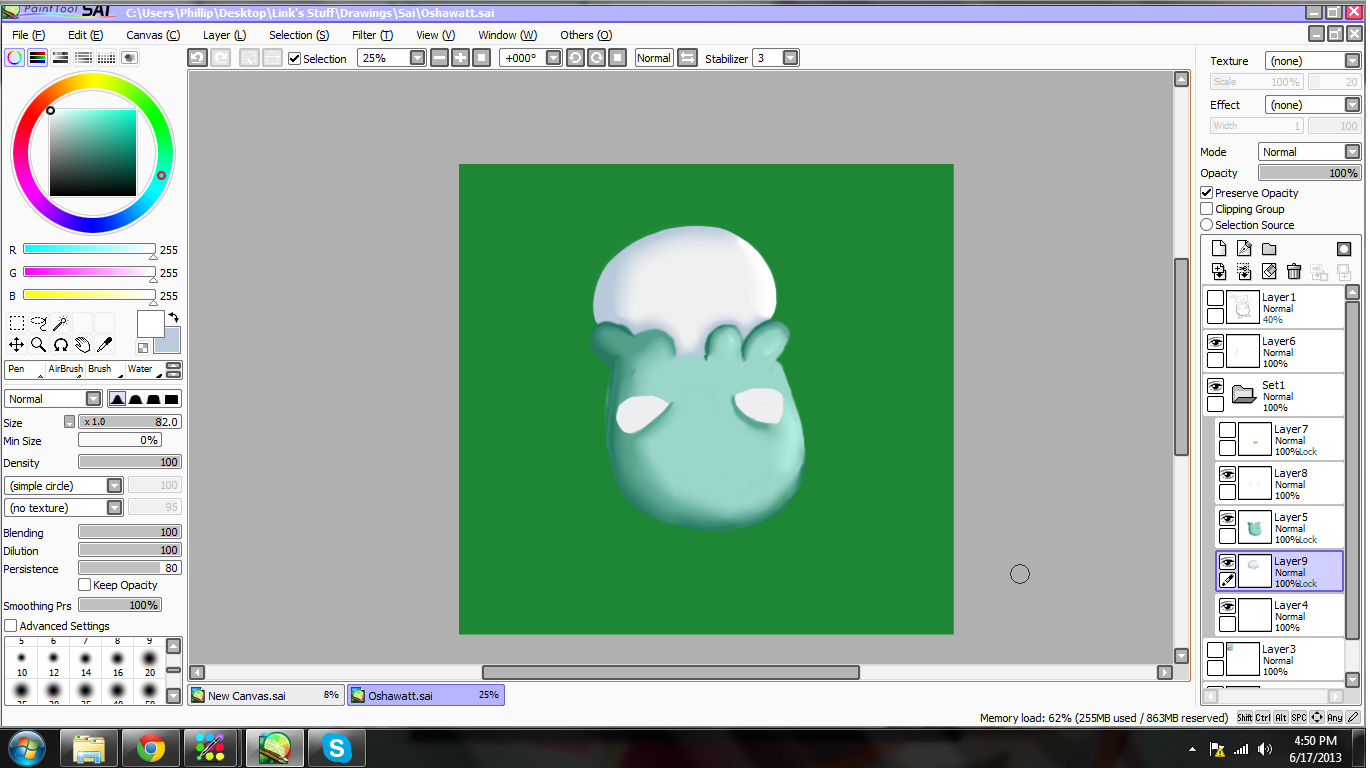Pick the Eyedropper color picker tool
Viewport: 1370px width, 769px height.
point(104,345)
